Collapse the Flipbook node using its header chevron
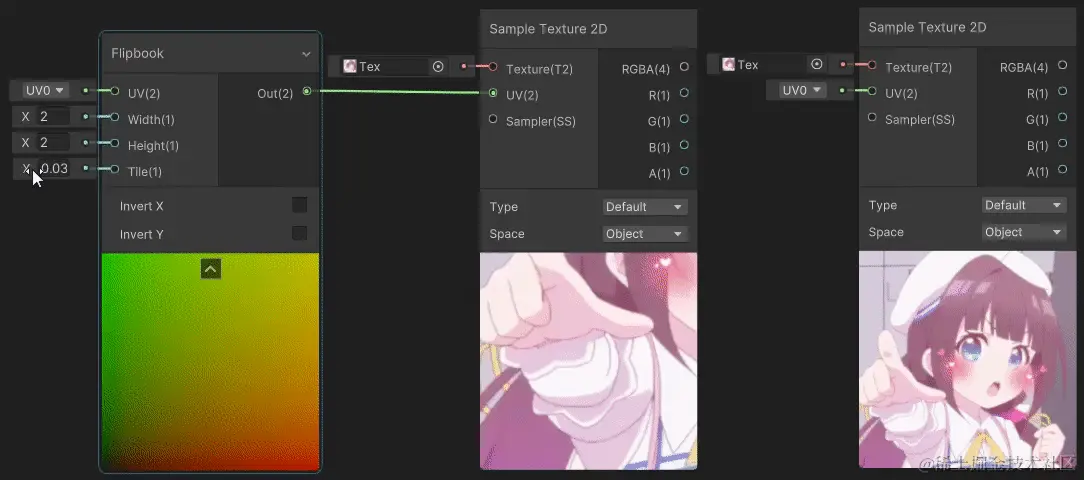Screen dimensions: 1084x480 click(306, 54)
